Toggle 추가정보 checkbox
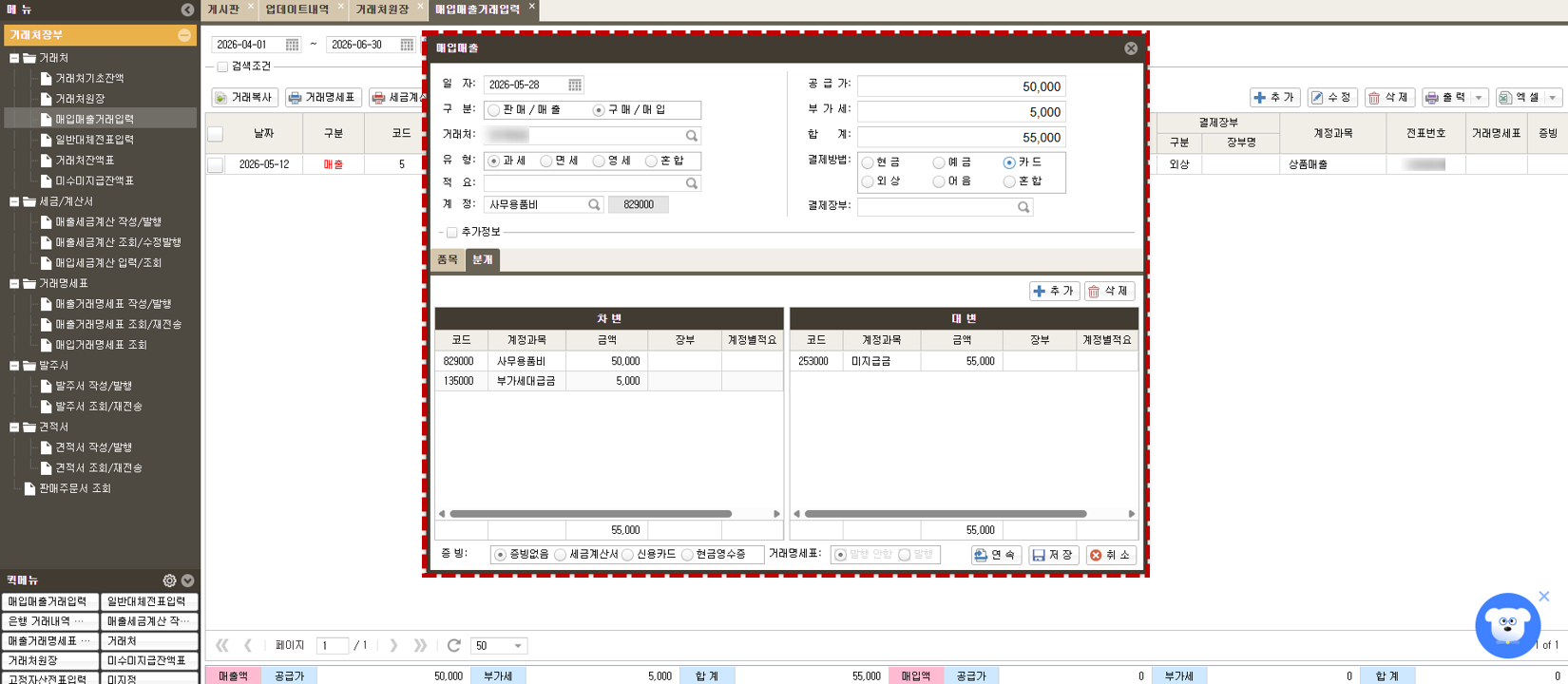Screen dimensions: 1568x684 pyautogui.click(x=452, y=232)
